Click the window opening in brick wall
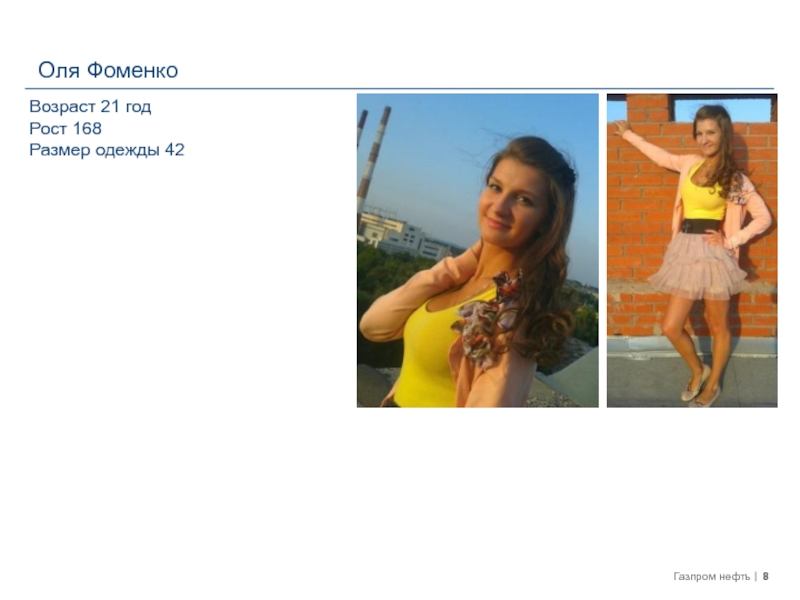Image resolution: width=800 pixels, height=600 pixels. 722,109
